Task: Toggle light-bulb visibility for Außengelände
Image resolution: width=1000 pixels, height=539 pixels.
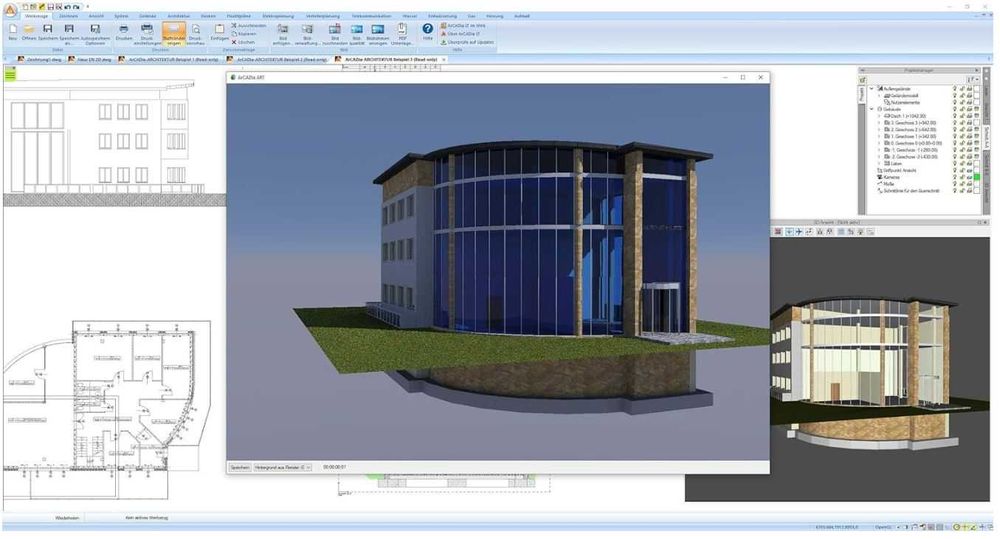Action: pyautogui.click(x=955, y=89)
